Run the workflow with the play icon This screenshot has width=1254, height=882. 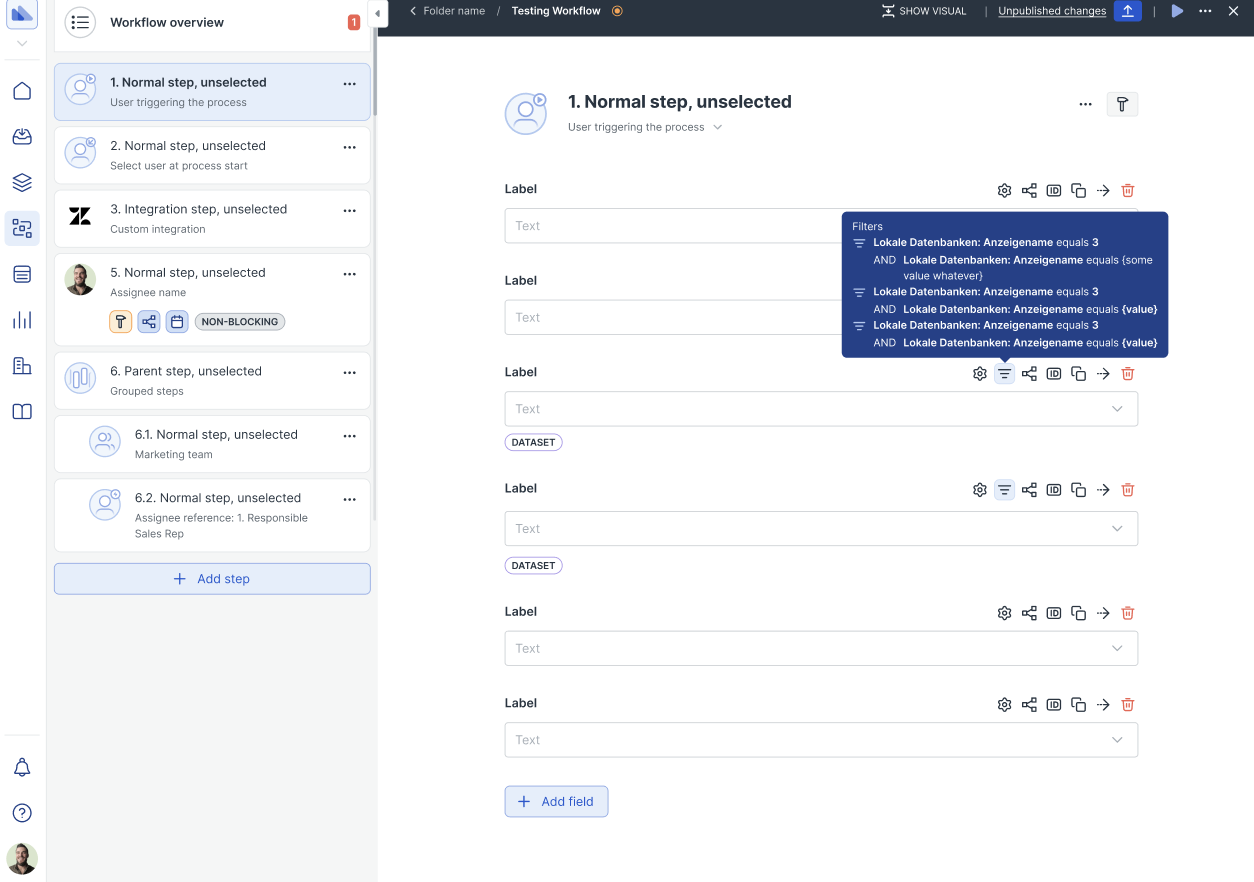(1177, 11)
